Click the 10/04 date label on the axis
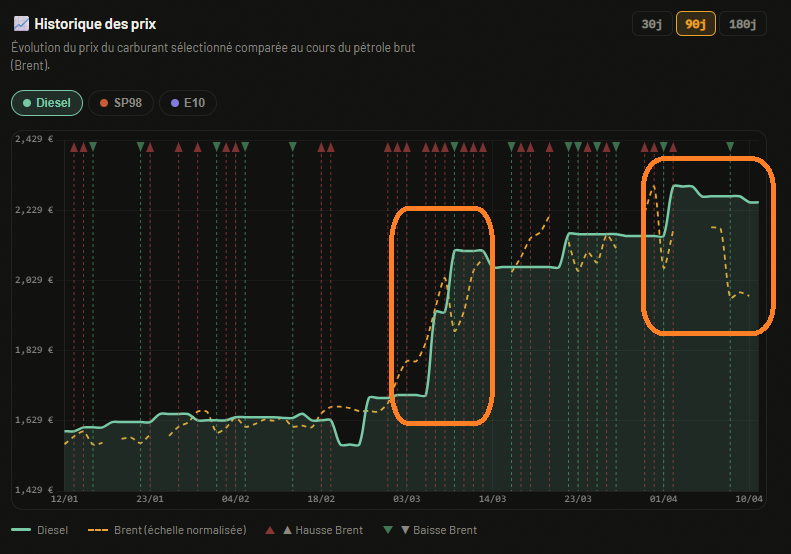This screenshot has width=791, height=554. pyautogui.click(x=749, y=498)
